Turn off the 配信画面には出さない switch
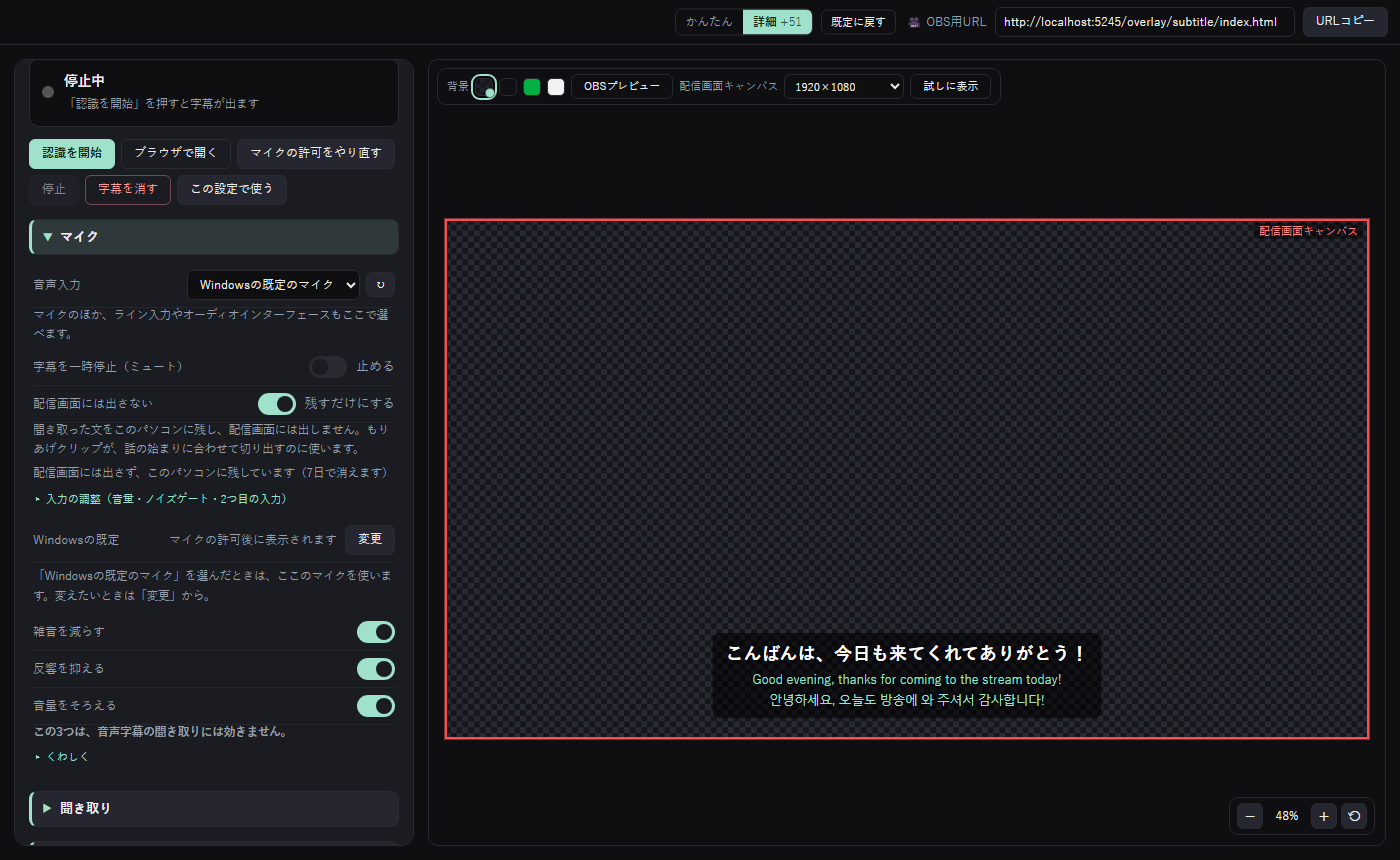 point(277,403)
